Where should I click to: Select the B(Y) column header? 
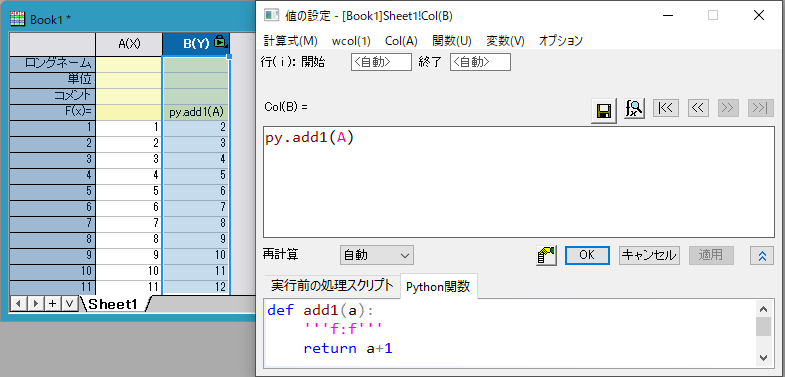pyautogui.click(x=196, y=44)
